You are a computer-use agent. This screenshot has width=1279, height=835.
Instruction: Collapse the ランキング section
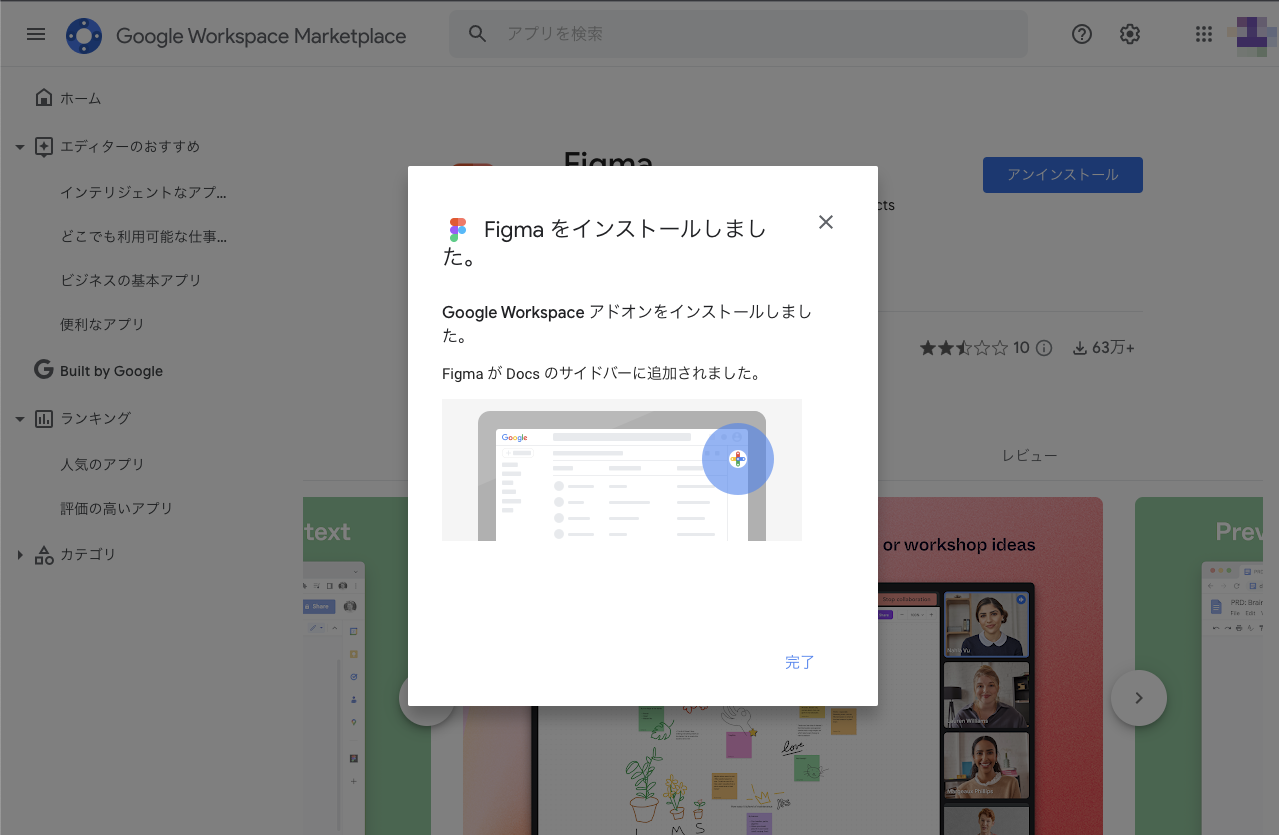(x=19, y=418)
